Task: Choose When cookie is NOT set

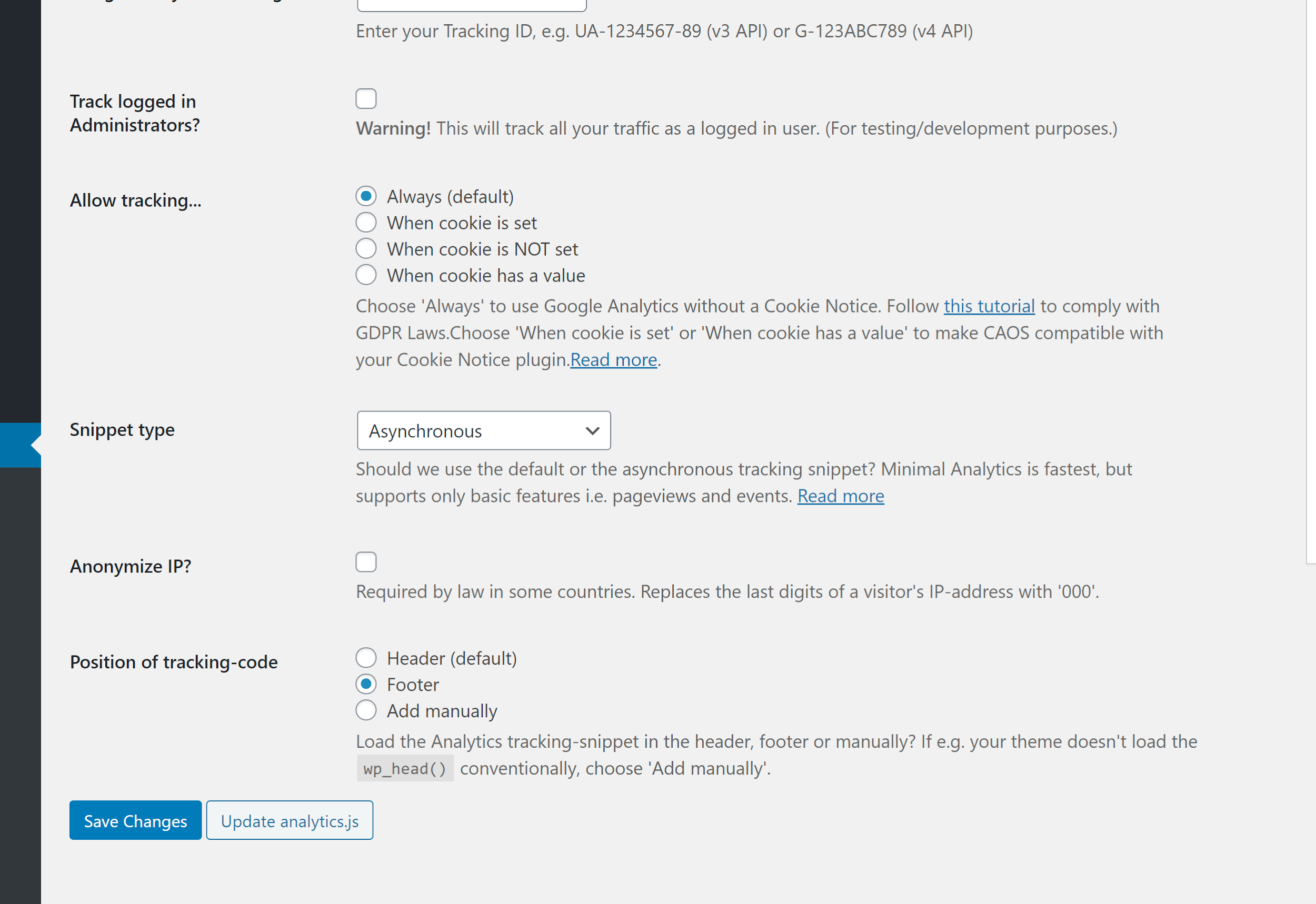Action: (x=366, y=249)
